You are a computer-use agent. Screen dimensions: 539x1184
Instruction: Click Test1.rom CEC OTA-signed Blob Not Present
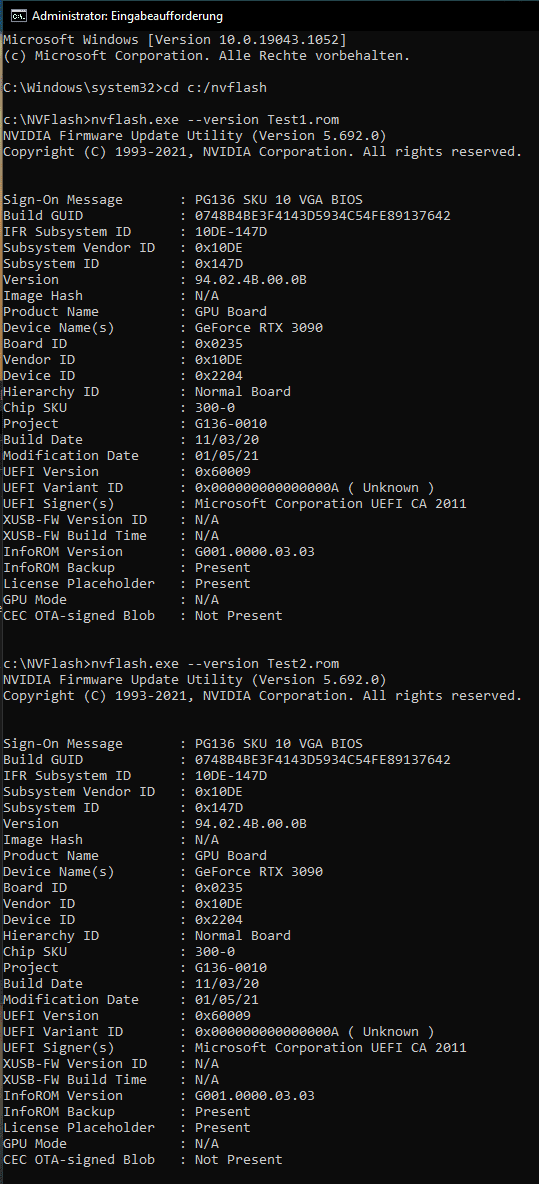[239, 615]
